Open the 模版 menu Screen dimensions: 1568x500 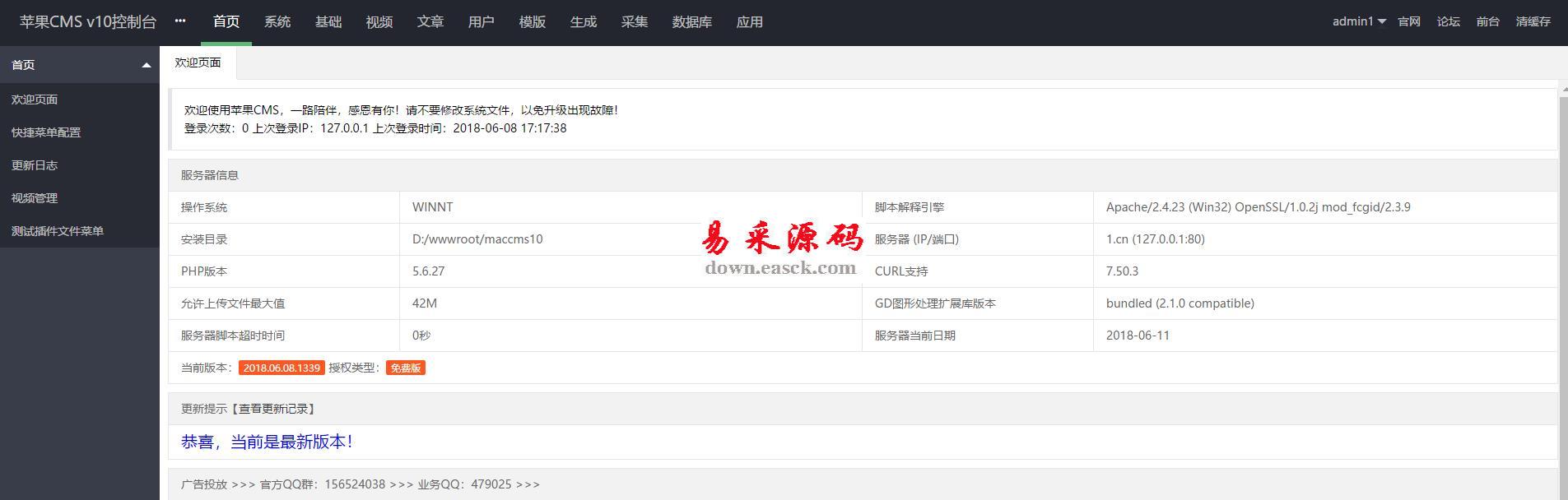533,22
